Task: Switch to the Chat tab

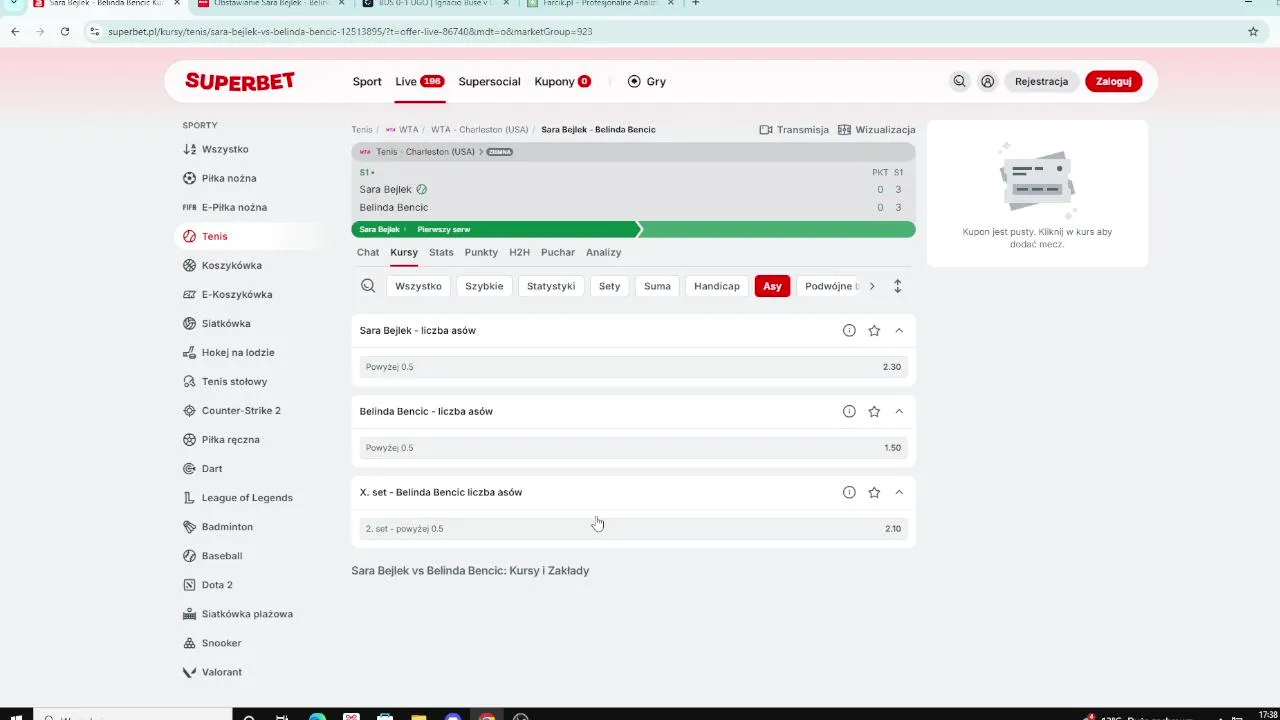Action: point(368,252)
